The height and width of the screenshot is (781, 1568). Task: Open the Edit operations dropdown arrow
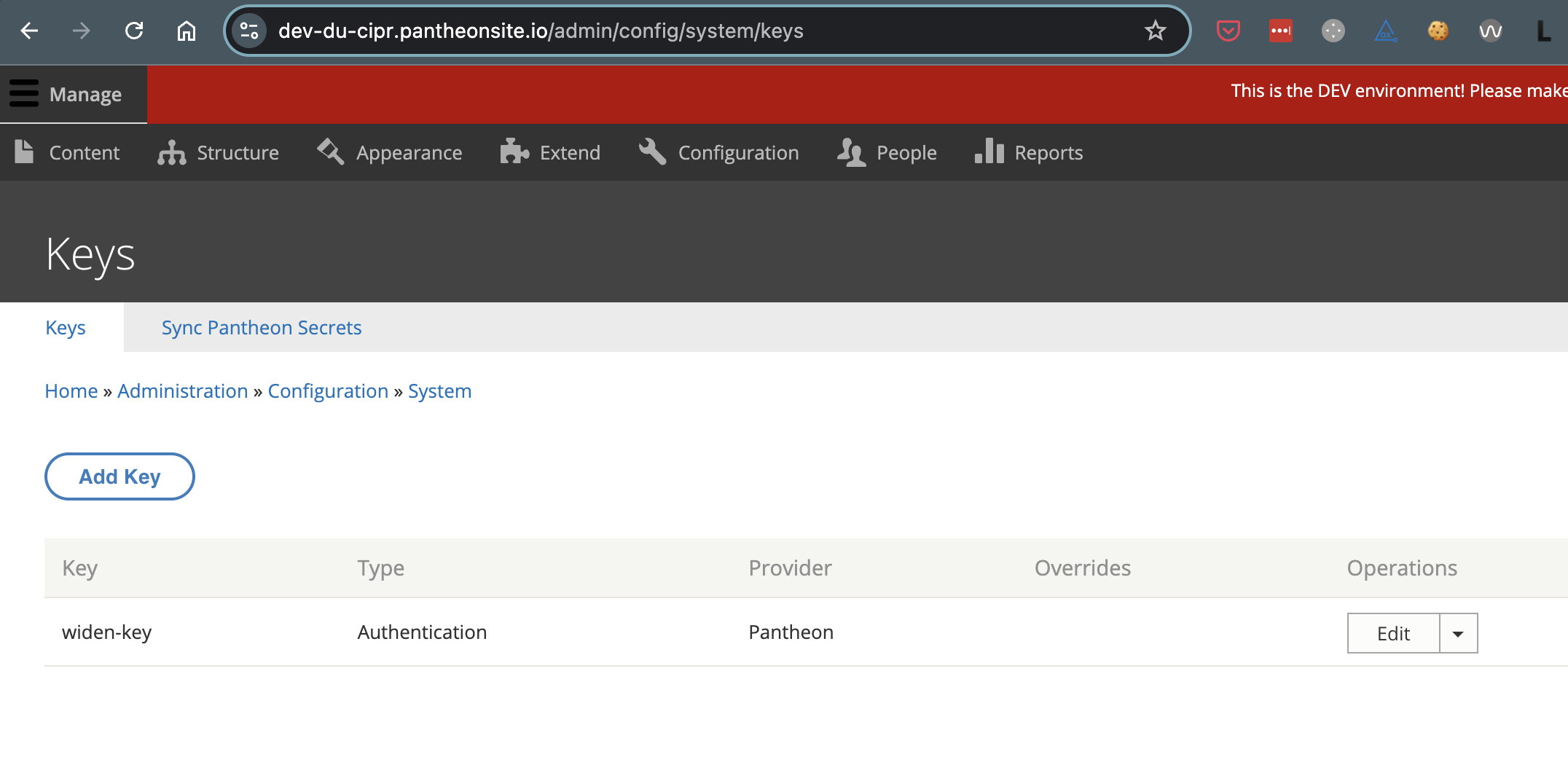[1458, 633]
